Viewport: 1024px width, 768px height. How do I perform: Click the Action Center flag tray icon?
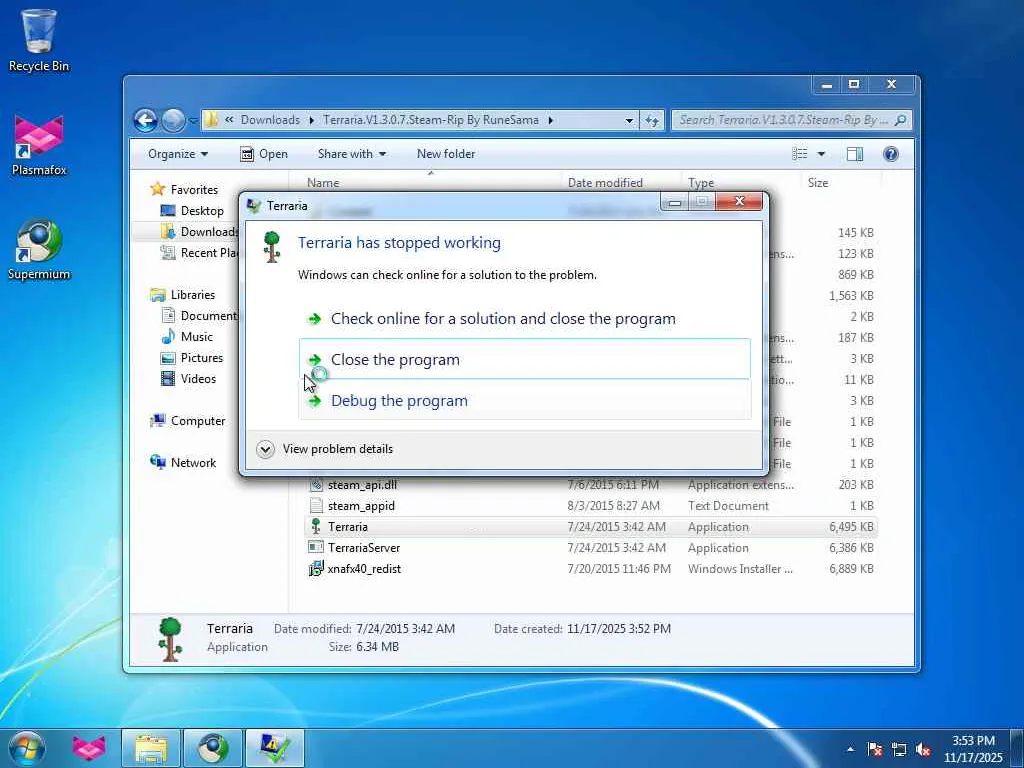(874, 749)
